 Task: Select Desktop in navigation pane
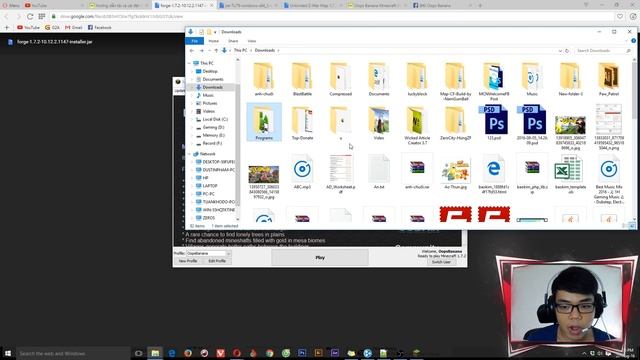pyautogui.click(x=210, y=71)
